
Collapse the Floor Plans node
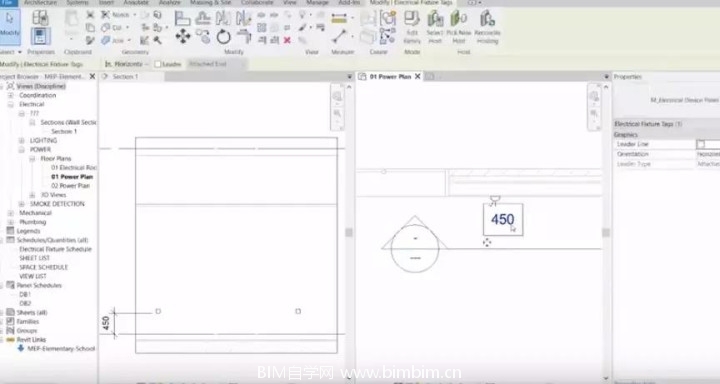coord(32,159)
